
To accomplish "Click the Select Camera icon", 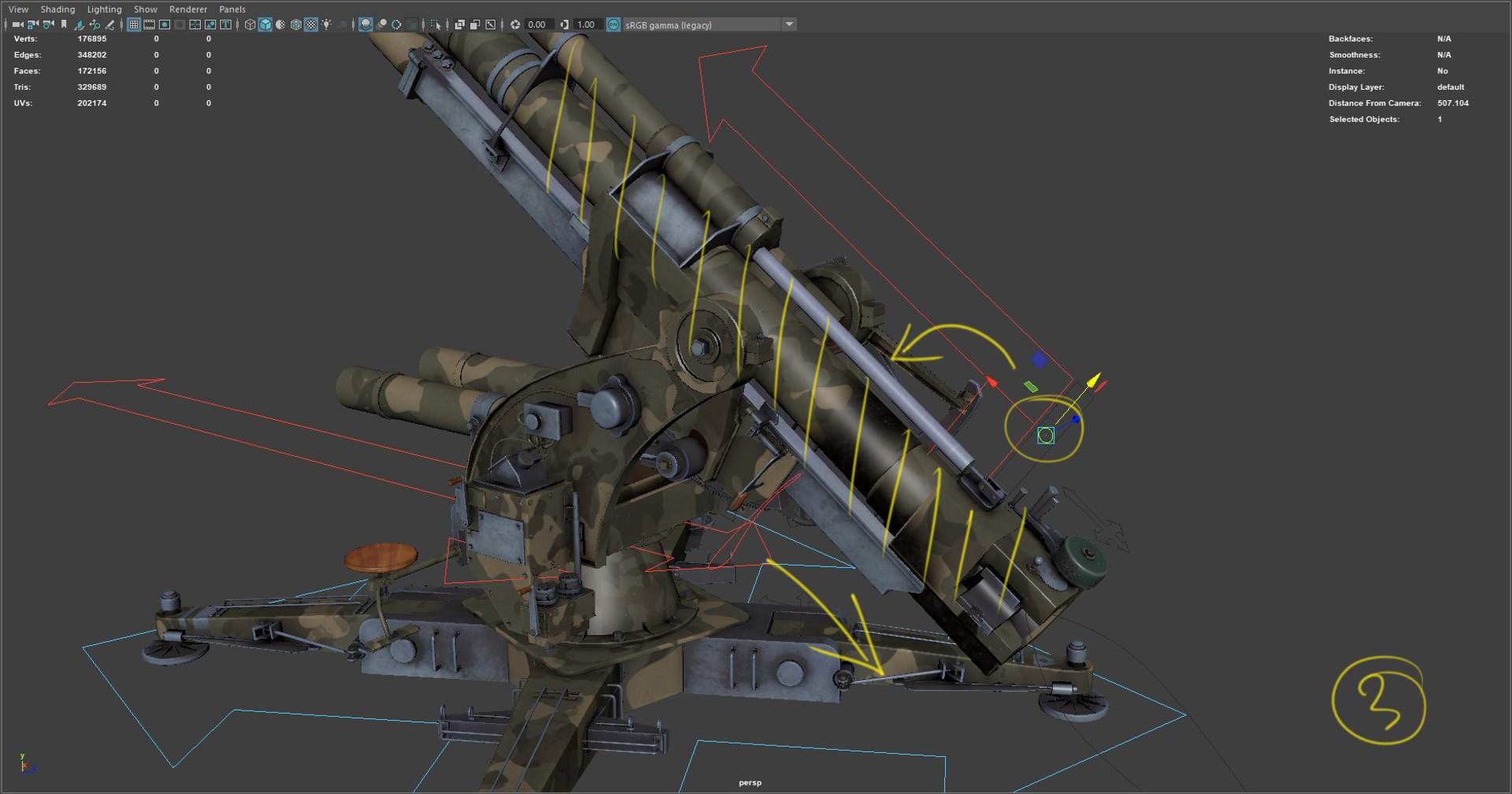I will coord(17,24).
